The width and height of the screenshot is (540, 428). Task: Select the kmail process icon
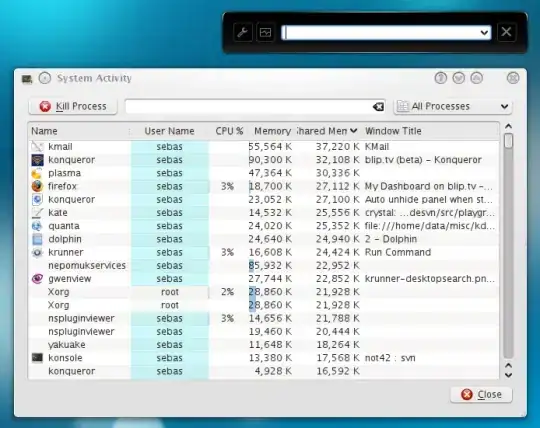click(x=37, y=147)
